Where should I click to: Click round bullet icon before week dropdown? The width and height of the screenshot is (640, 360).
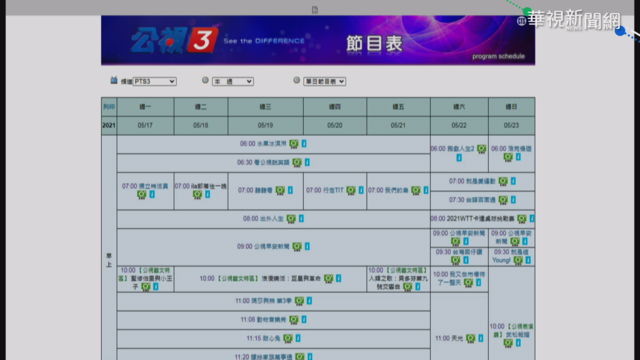click(205, 80)
